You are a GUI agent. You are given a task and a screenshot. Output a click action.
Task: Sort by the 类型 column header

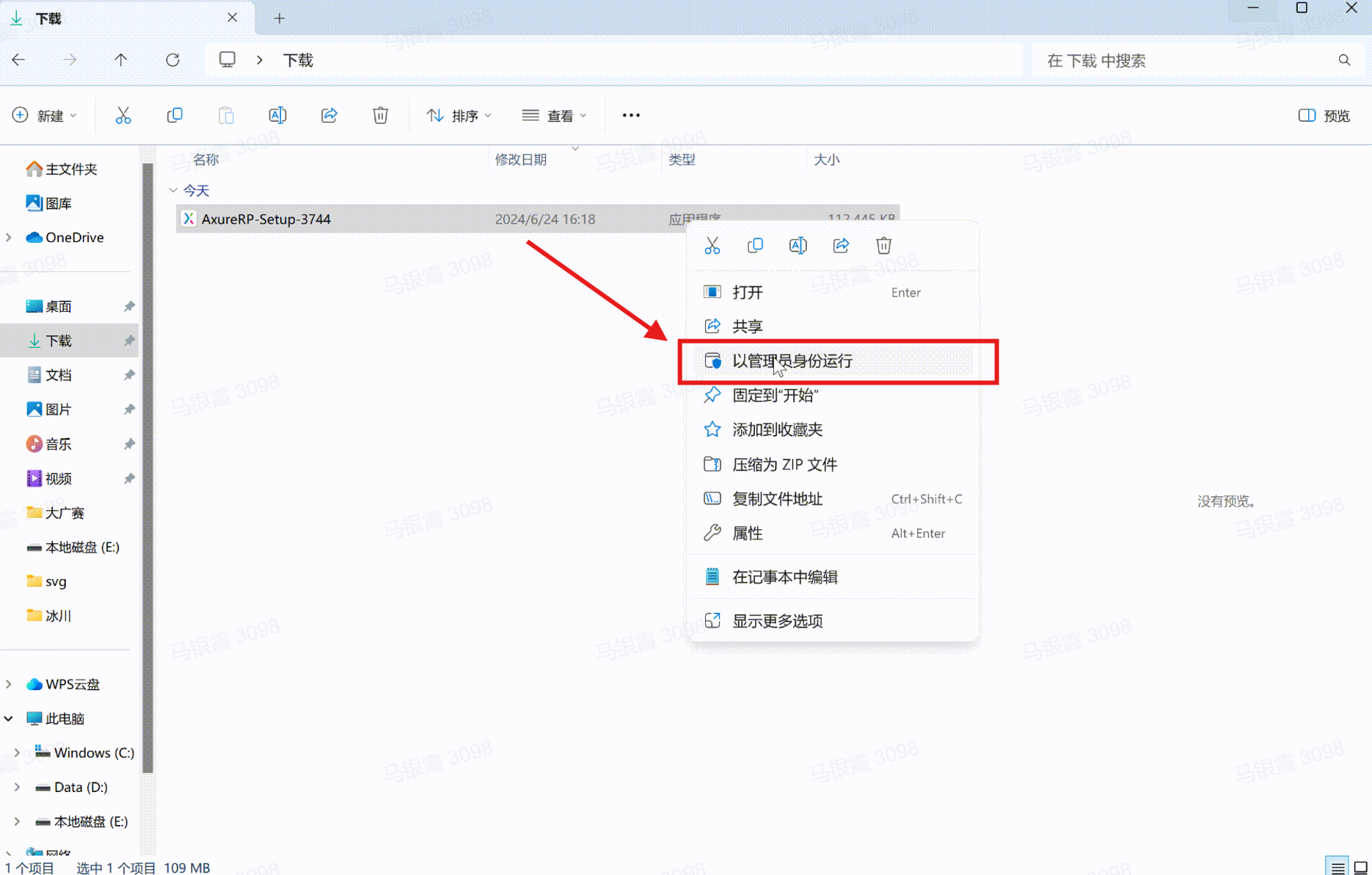coord(682,159)
